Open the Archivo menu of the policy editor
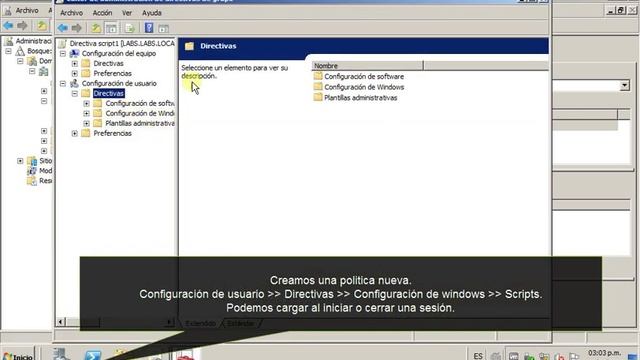 click(71, 13)
